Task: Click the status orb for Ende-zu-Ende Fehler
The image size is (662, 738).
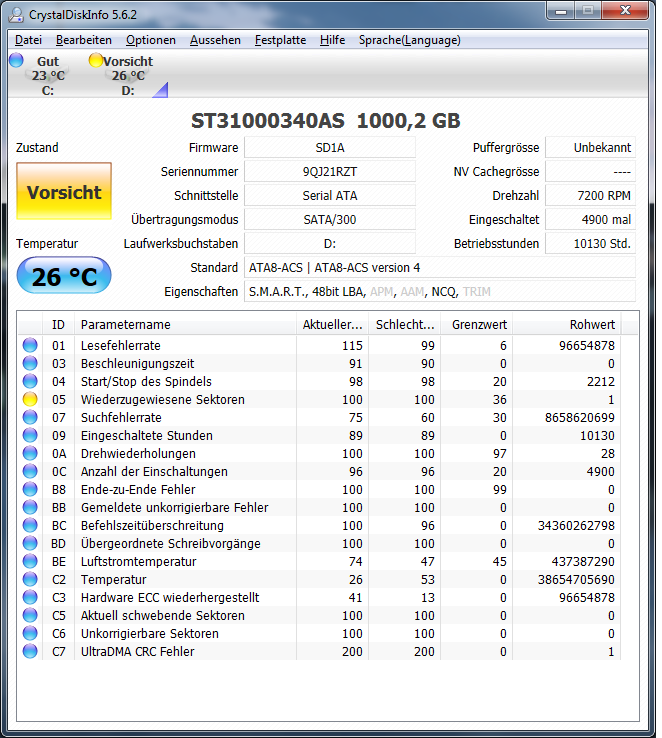Action: click(x=30, y=489)
